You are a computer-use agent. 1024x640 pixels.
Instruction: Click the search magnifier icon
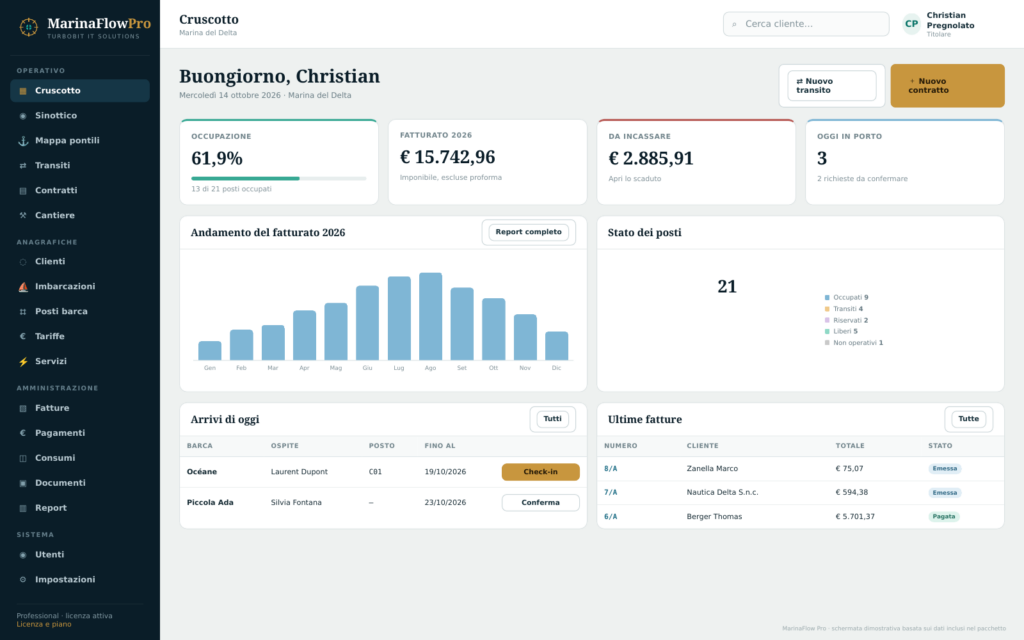click(734, 24)
